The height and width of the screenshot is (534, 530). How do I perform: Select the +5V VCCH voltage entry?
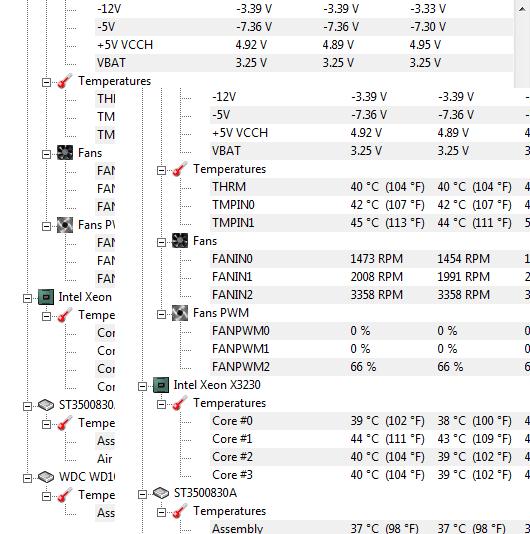pyautogui.click(x=370, y=133)
